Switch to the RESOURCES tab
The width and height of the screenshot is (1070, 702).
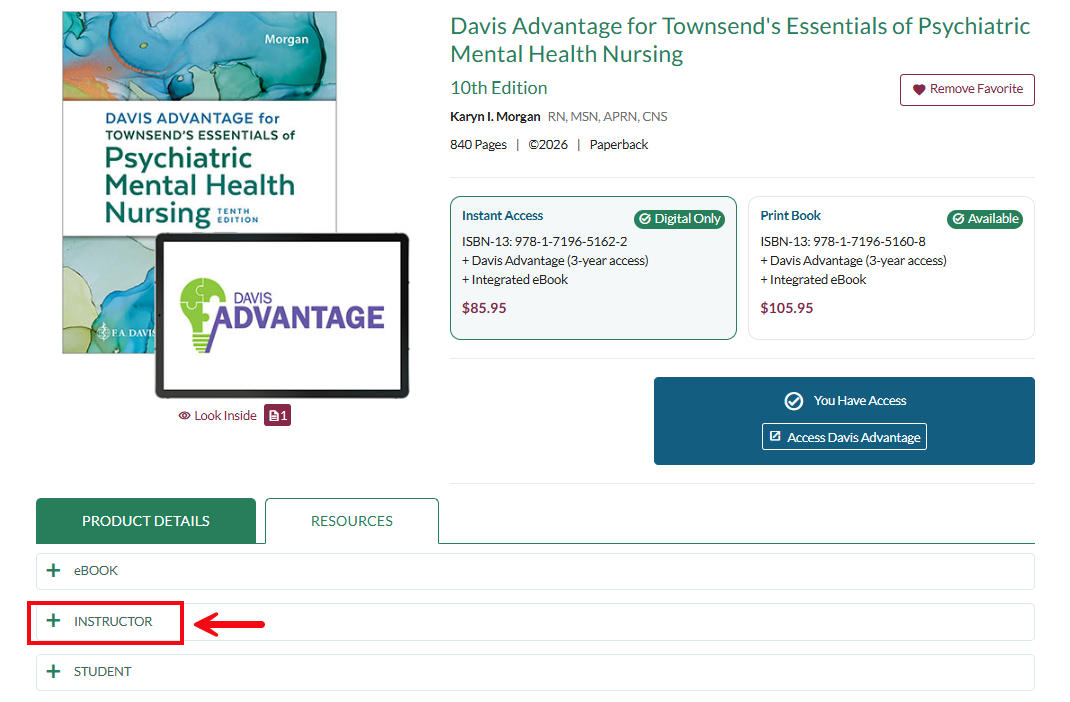point(352,521)
